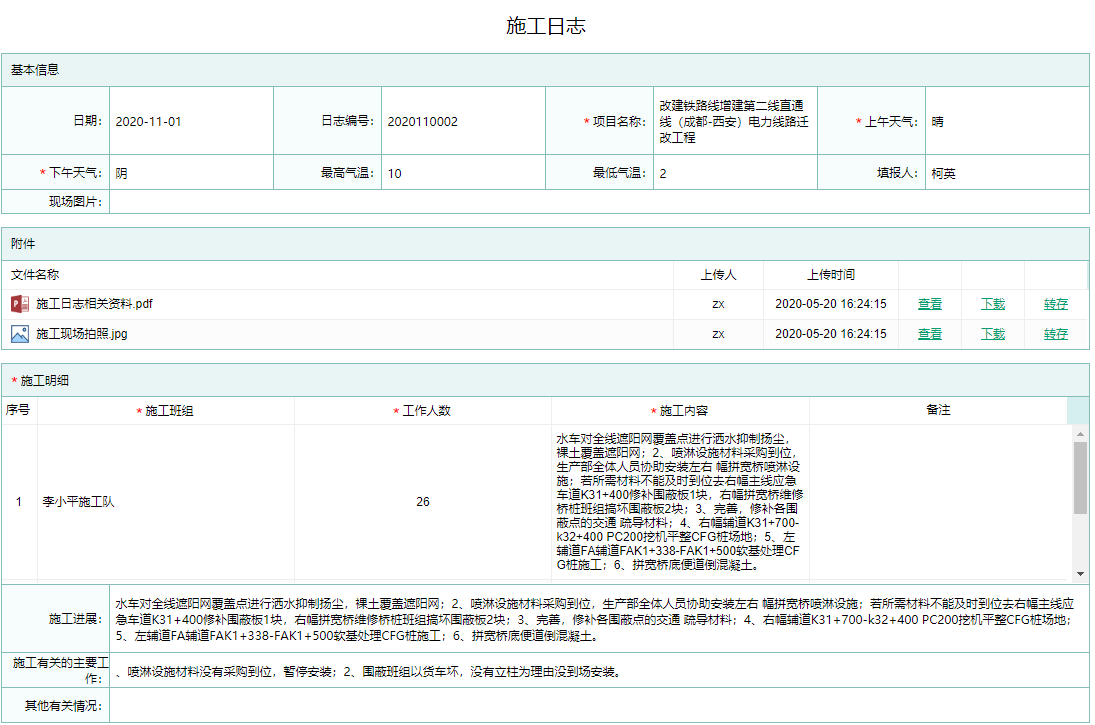The width and height of the screenshot is (1095, 725).
Task: Click the image icon for 施工现场拍照.jpg
Action: (x=20, y=334)
